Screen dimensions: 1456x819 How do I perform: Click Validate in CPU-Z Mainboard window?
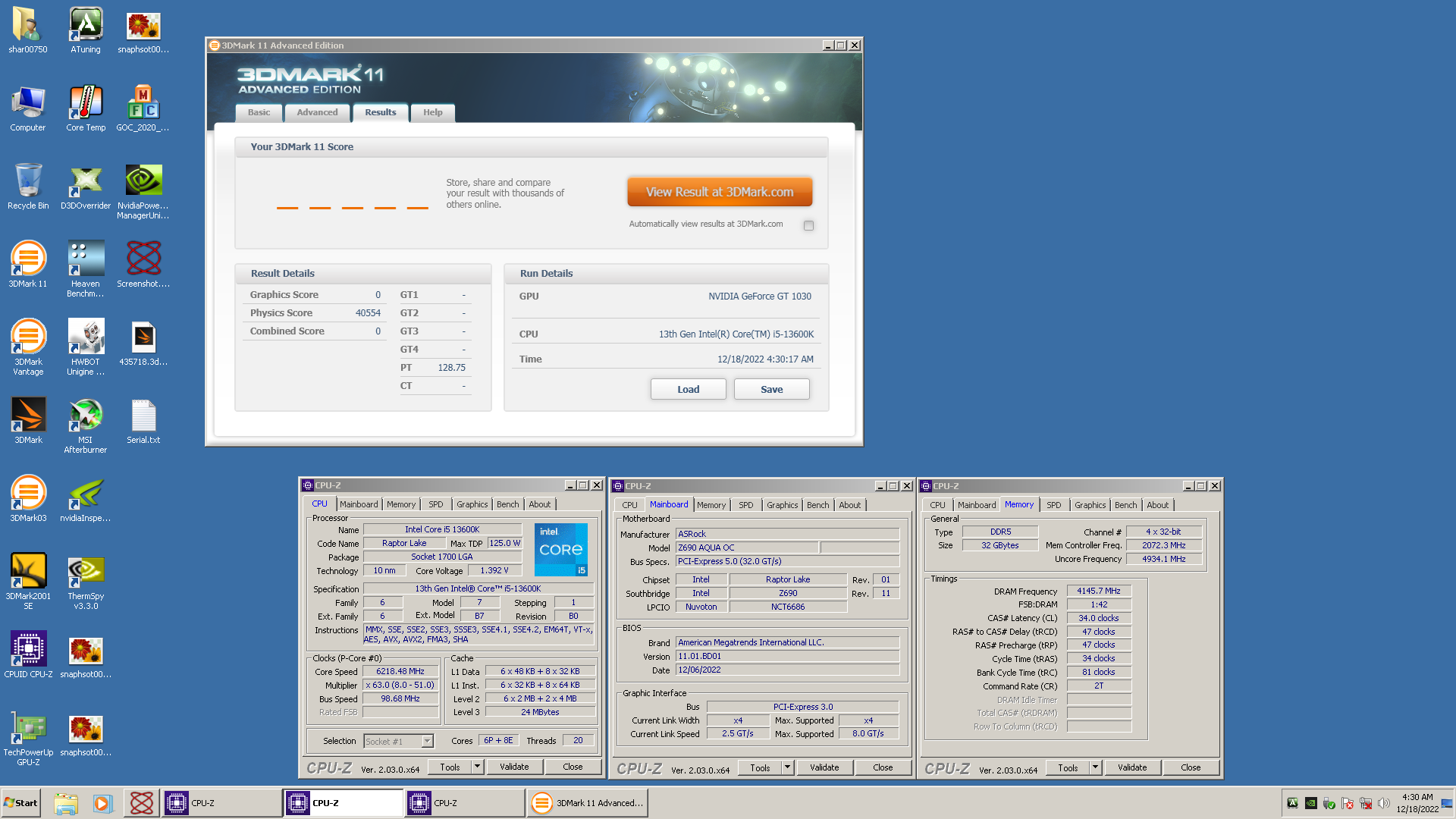(x=824, y=767)
